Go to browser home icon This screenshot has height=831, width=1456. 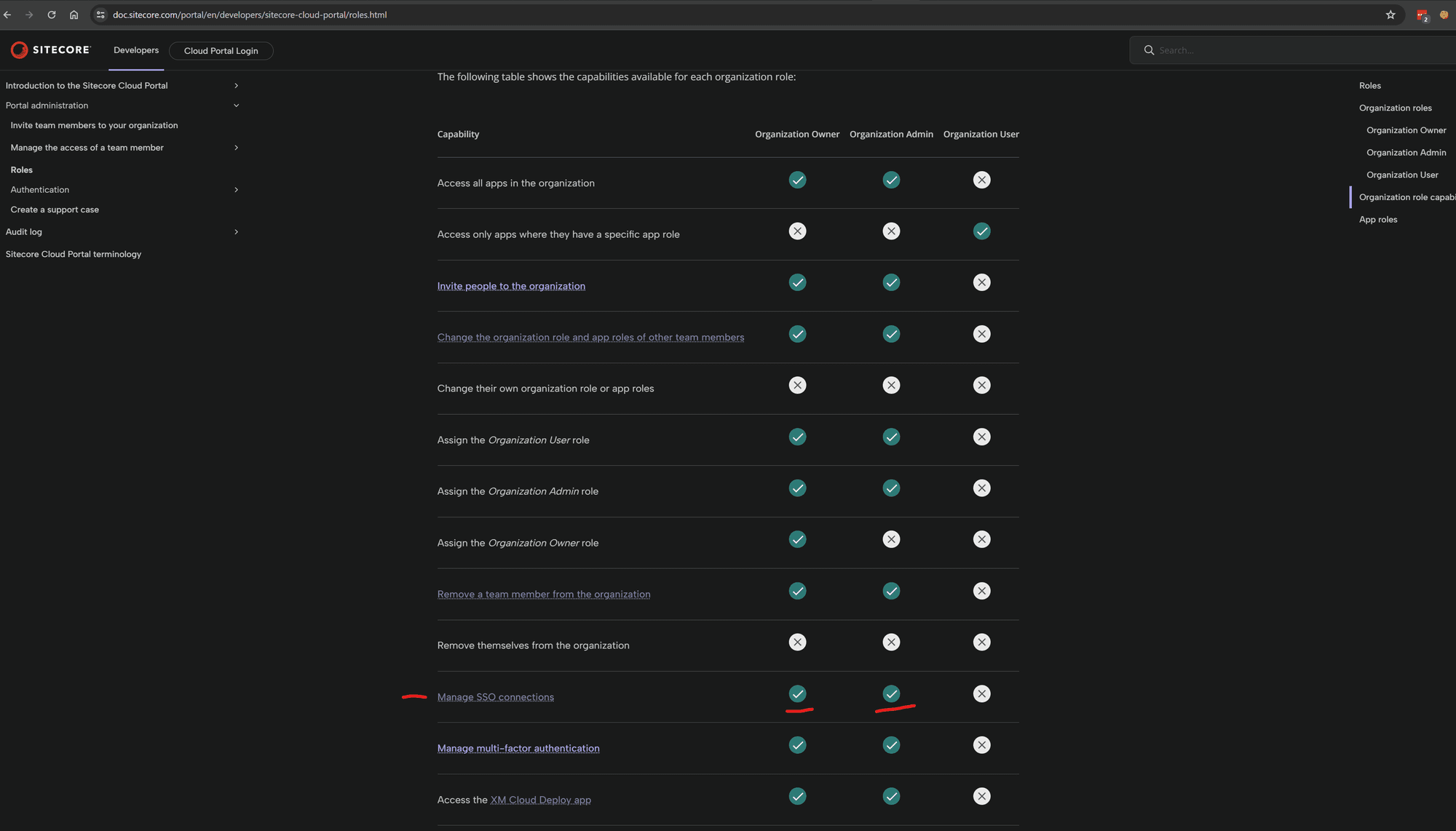(74, 15)
